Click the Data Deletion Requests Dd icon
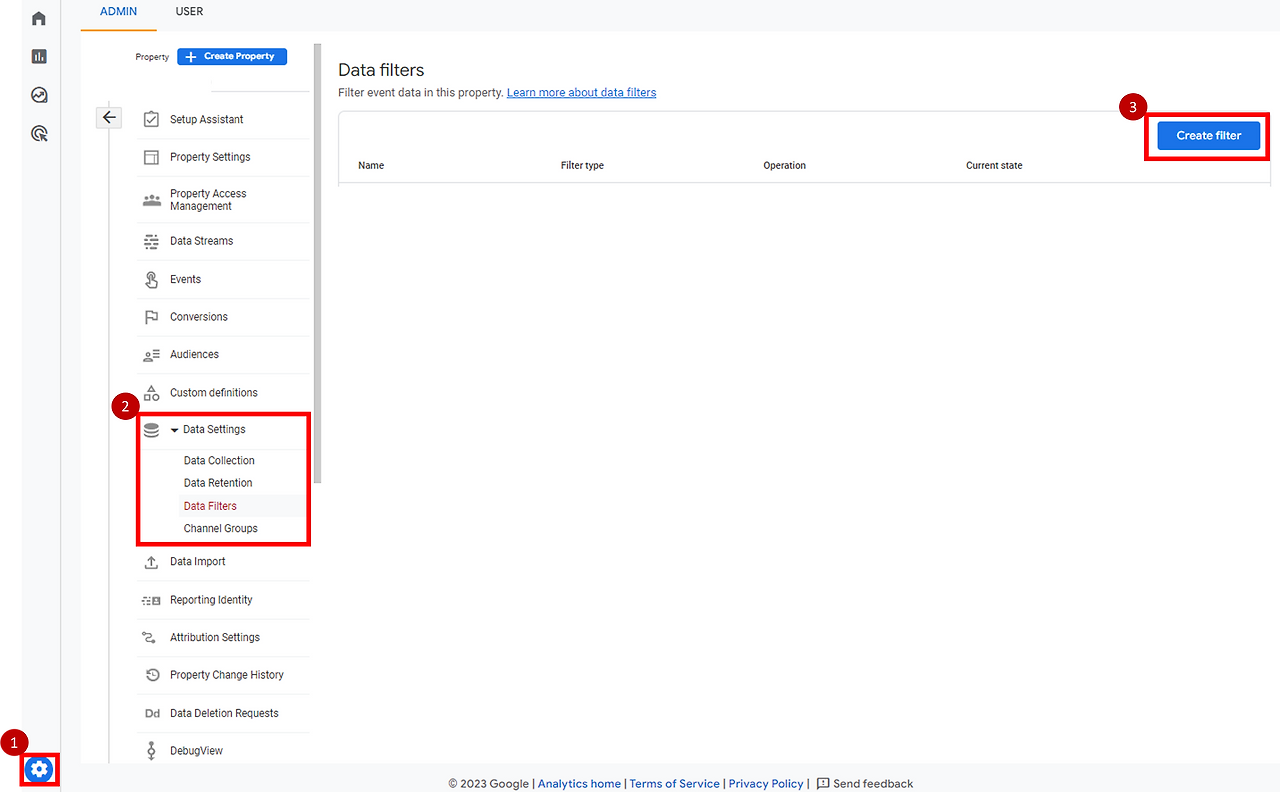Image resolution: width=1280 pixels, height=792 pixels. point(152,713)
